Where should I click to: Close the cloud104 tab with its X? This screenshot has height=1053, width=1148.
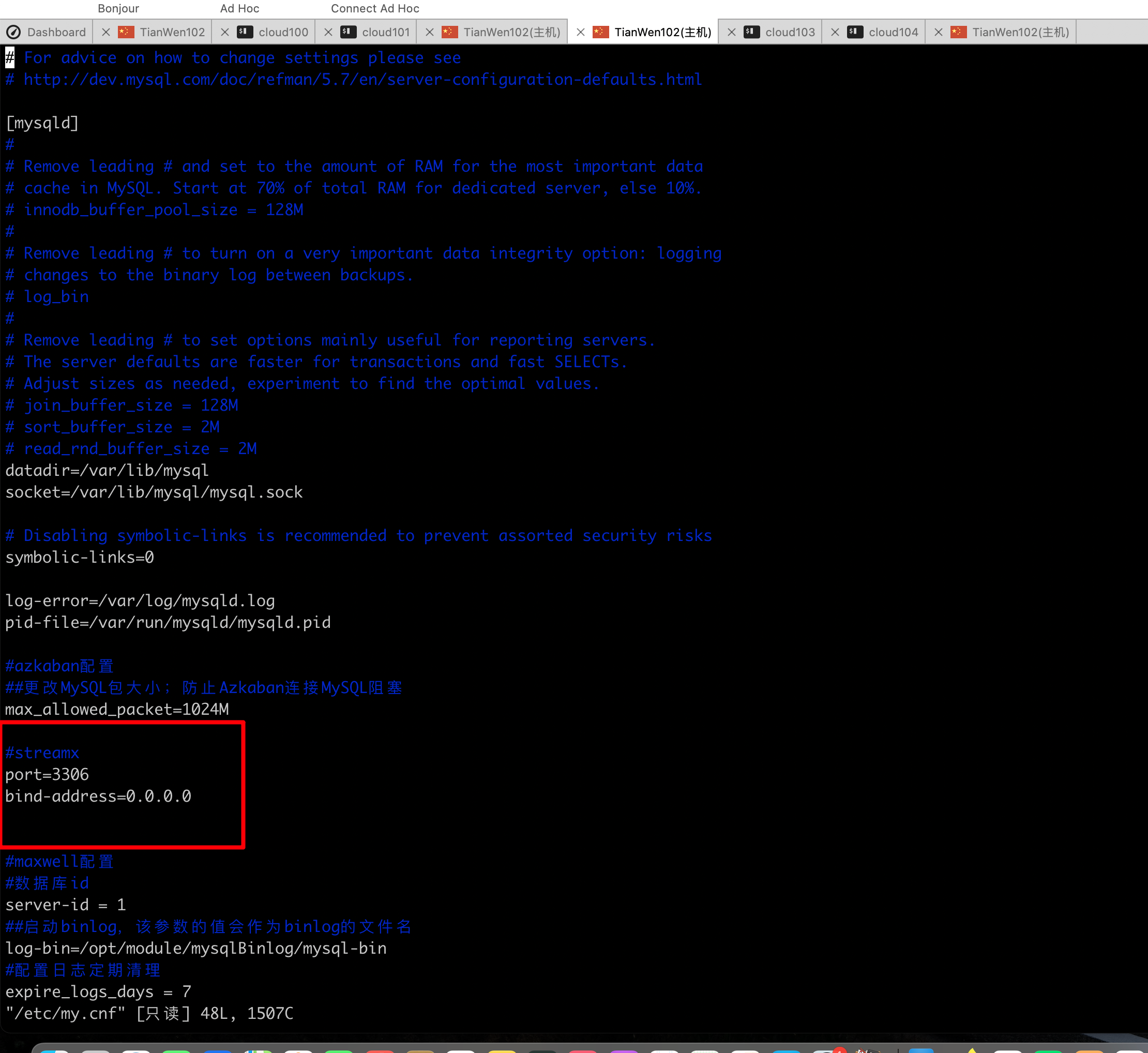coord(835,32)
